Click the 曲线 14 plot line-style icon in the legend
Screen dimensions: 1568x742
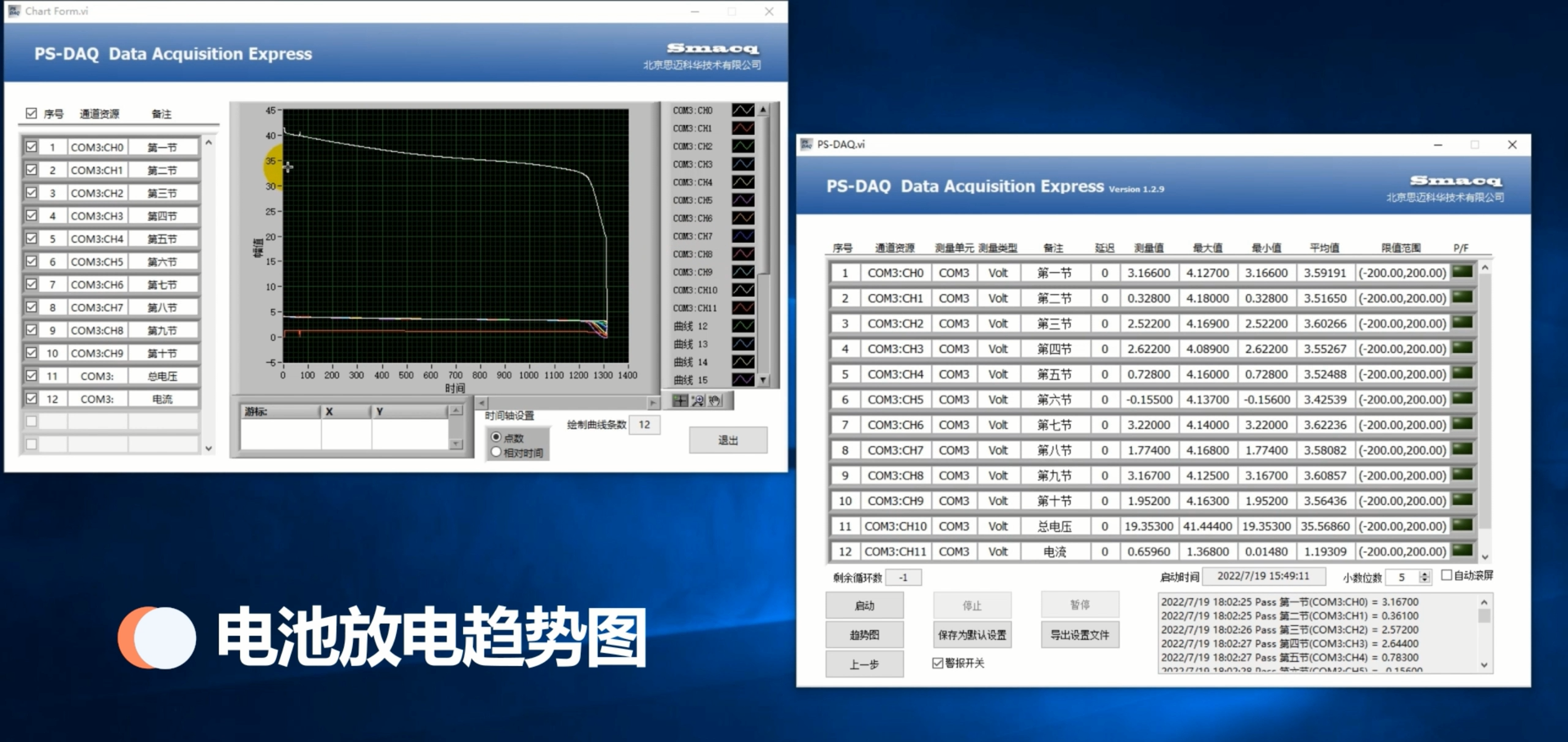743,362
